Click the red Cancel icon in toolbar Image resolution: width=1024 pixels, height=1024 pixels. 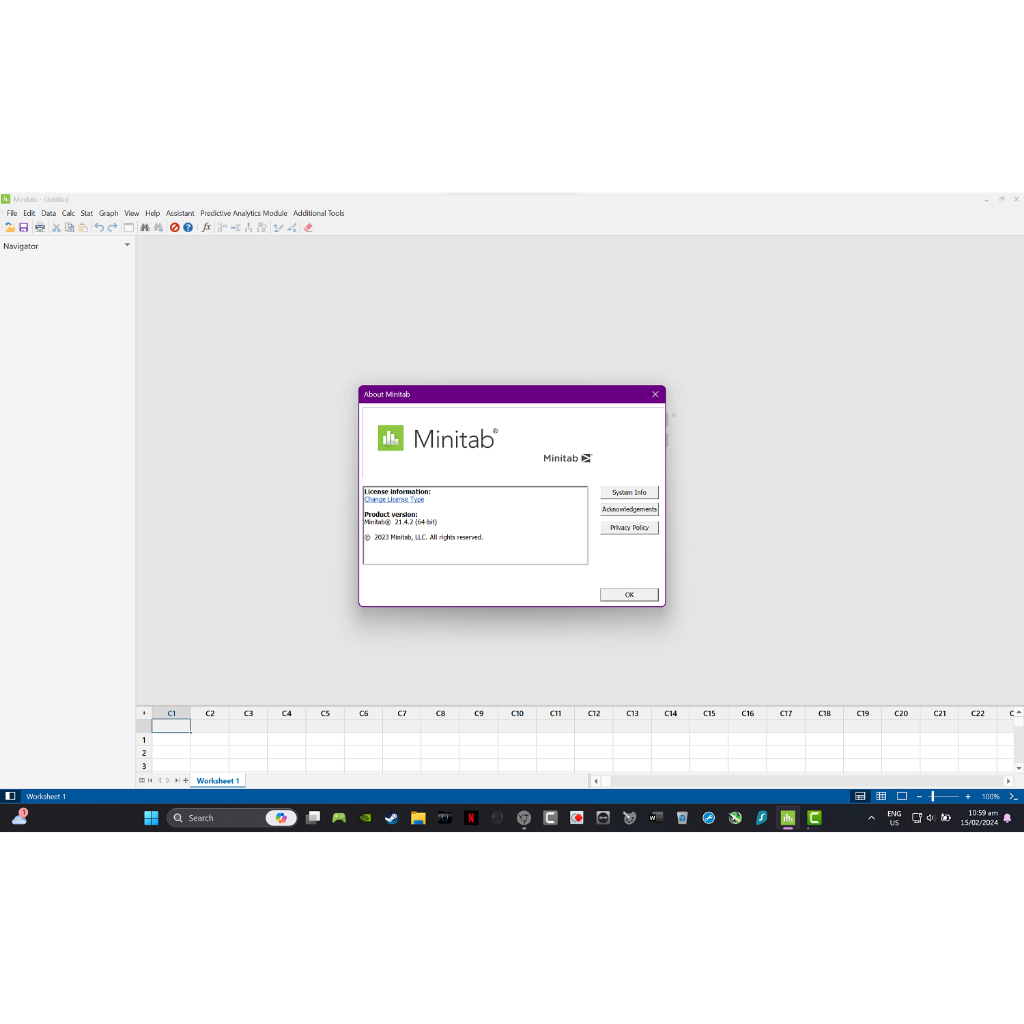tap(174, 228)
